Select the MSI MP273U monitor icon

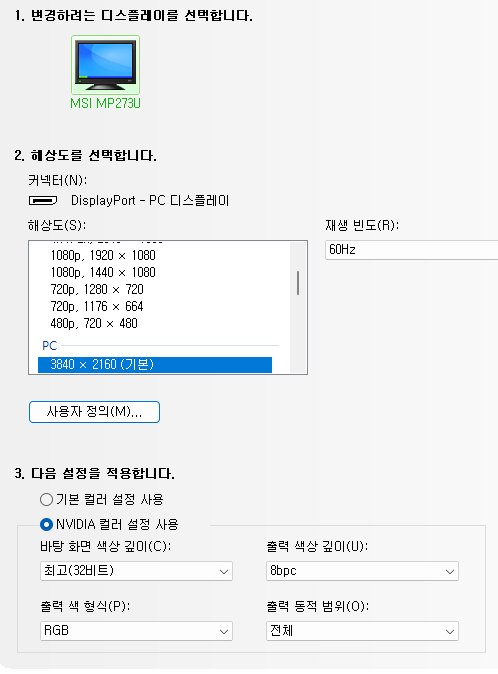105,65
